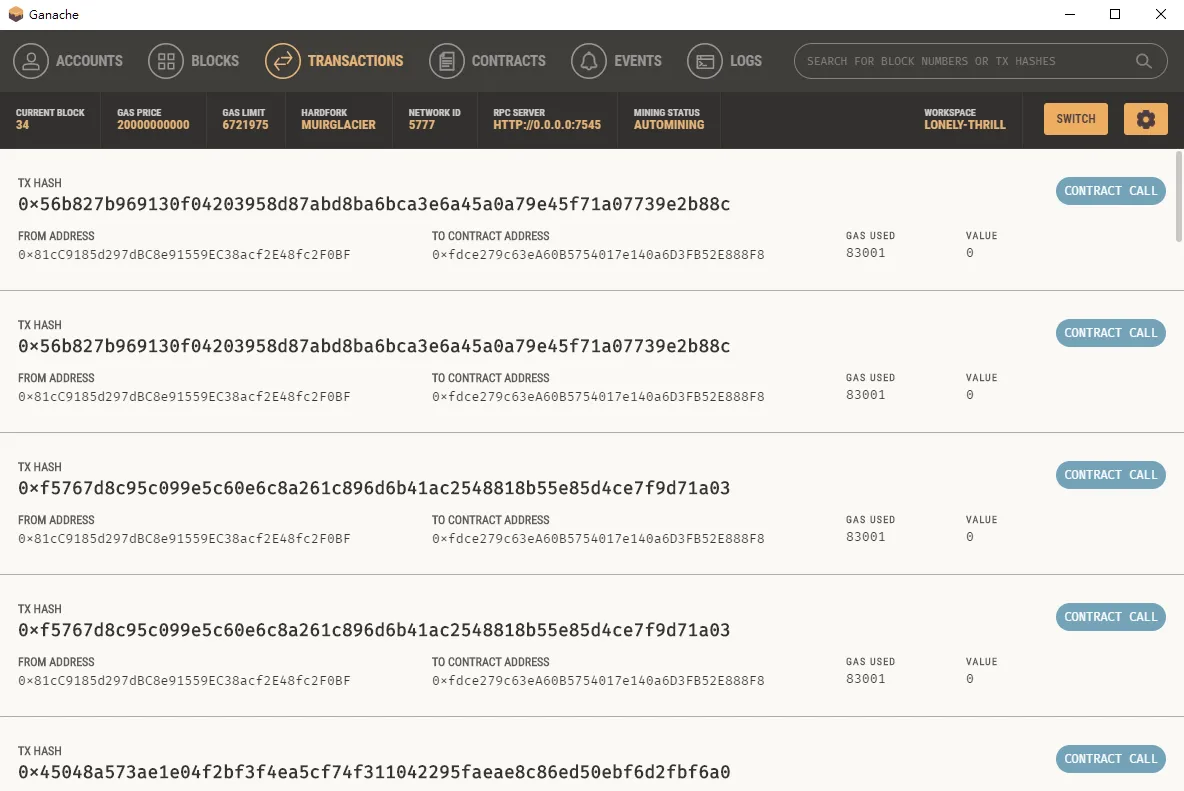
Task: Click the vertical scrollbar thumb
Action: click(x=1178, y=196)
